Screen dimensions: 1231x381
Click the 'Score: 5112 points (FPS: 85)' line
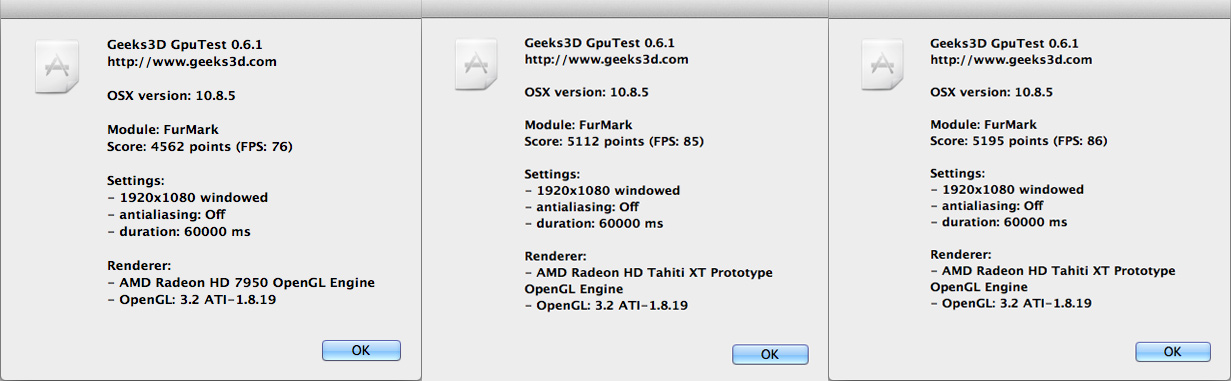[x=614, y=141]
